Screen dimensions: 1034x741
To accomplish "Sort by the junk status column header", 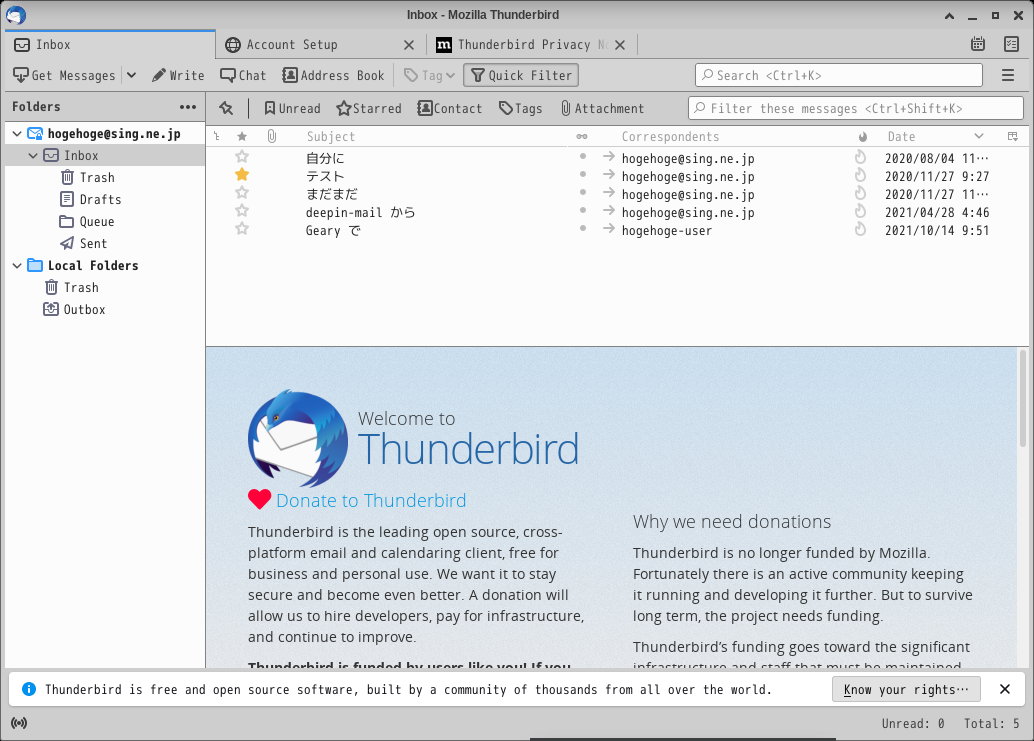I will (863, 136).
